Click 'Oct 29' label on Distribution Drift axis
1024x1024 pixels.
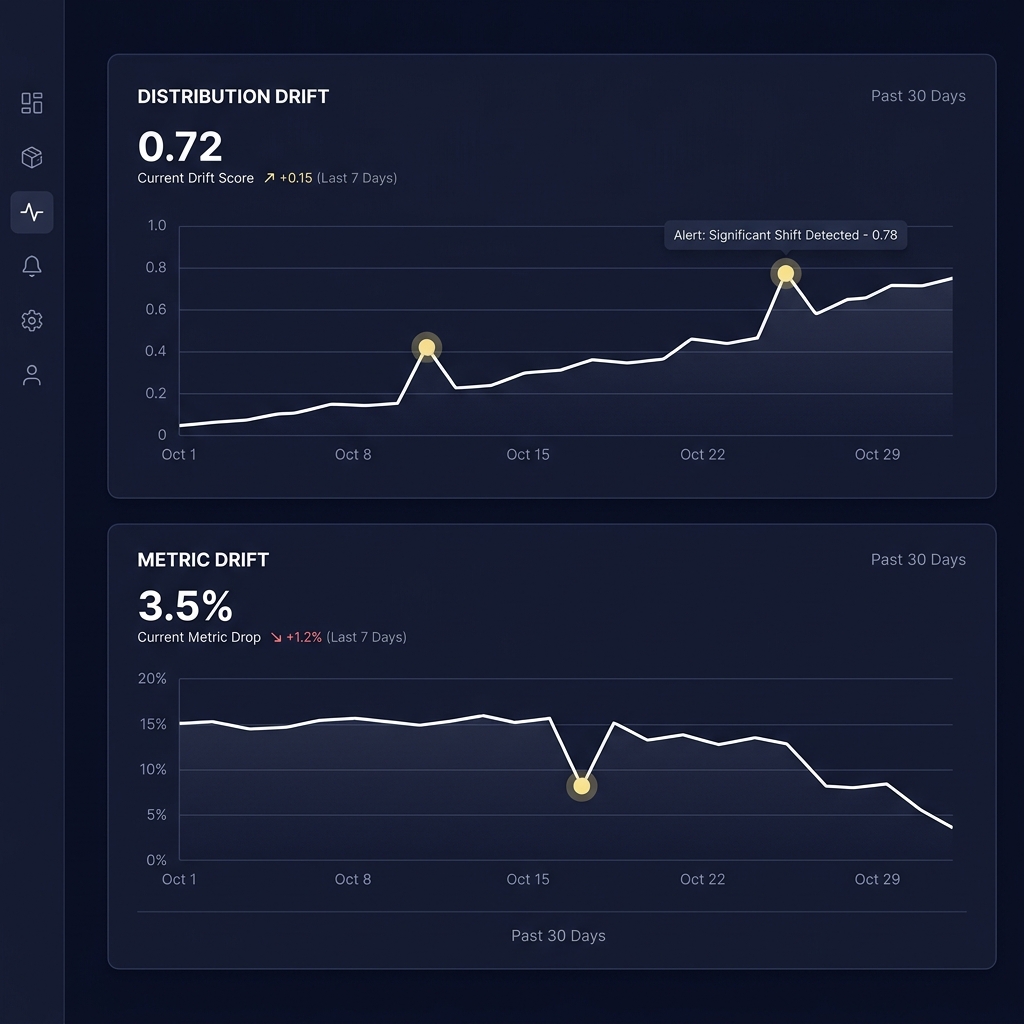(x=878, y=455)
